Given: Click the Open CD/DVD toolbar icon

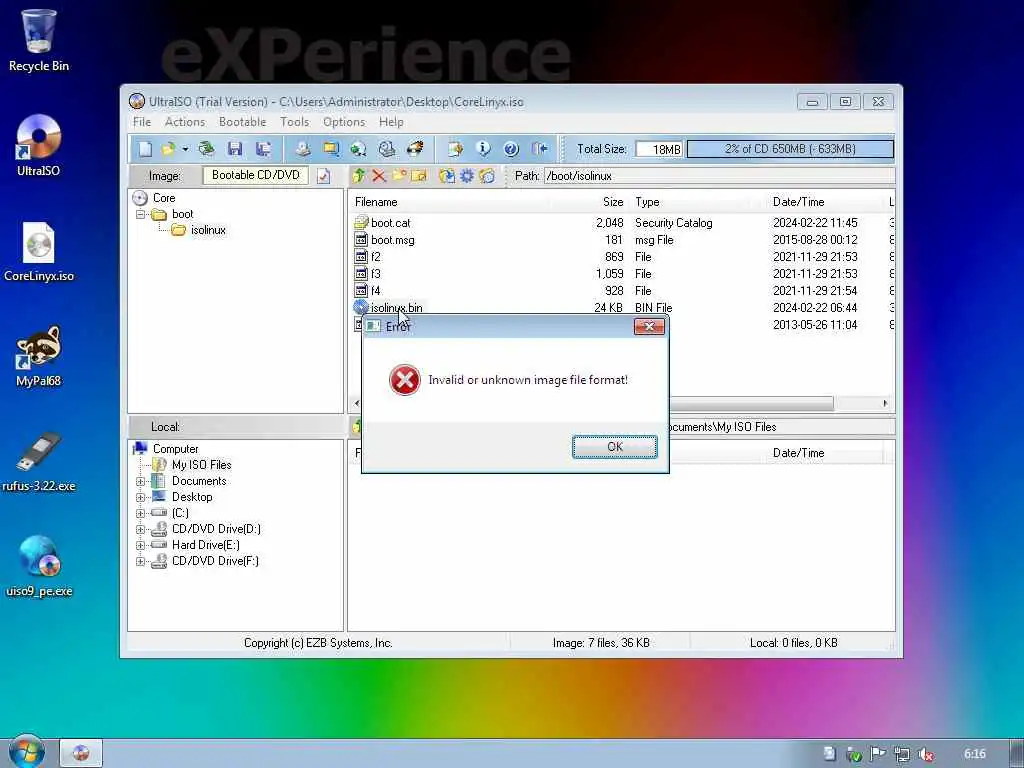Looking at the screenshot, I should [x=206, y=149].
